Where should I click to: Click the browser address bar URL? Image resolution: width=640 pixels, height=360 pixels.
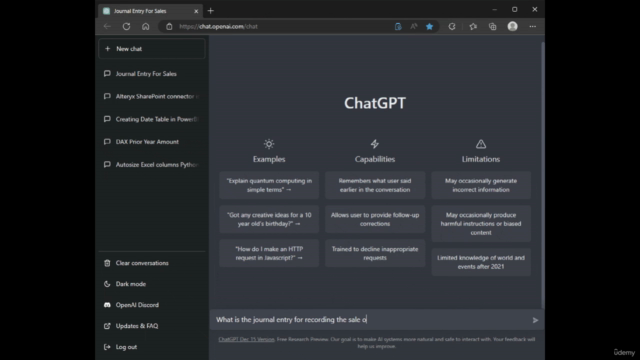(218, 27)
